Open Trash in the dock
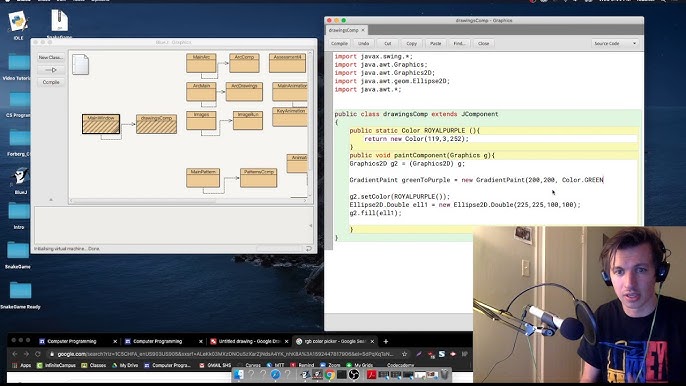This screenshot has width=686, height=386. click(444, 375)
